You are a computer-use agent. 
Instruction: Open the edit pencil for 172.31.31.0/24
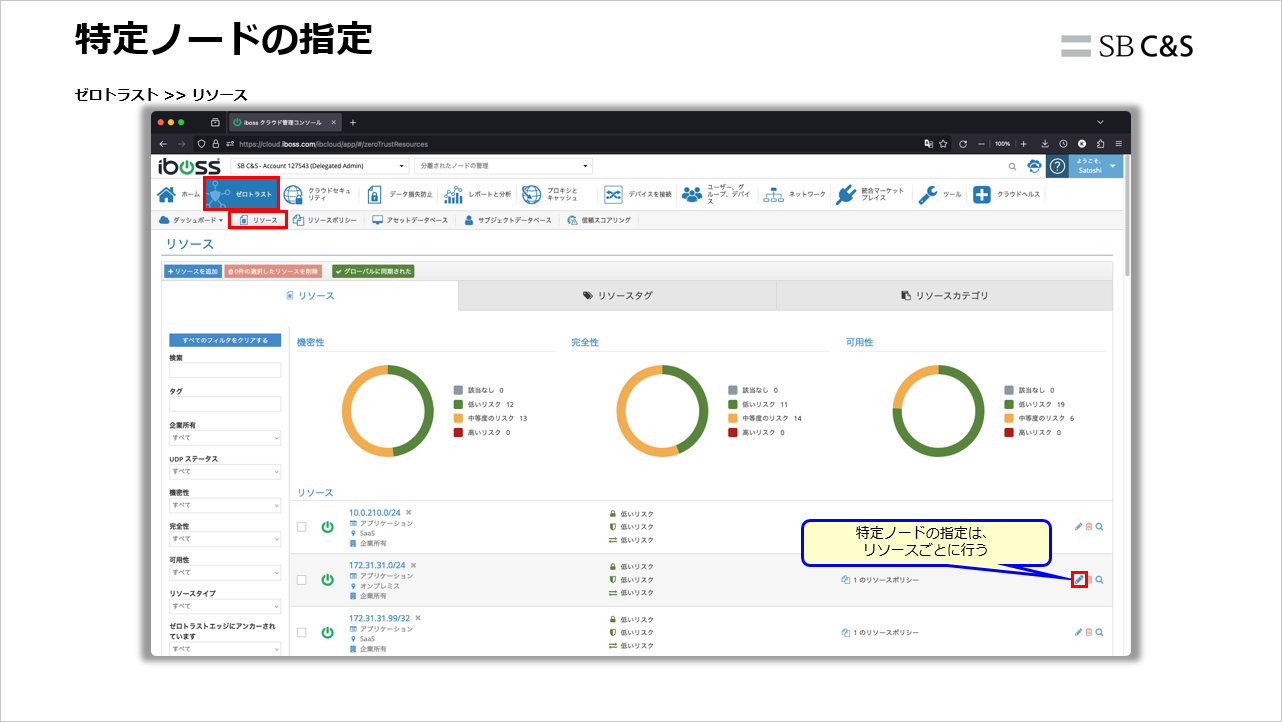[x=1081, y=579]
